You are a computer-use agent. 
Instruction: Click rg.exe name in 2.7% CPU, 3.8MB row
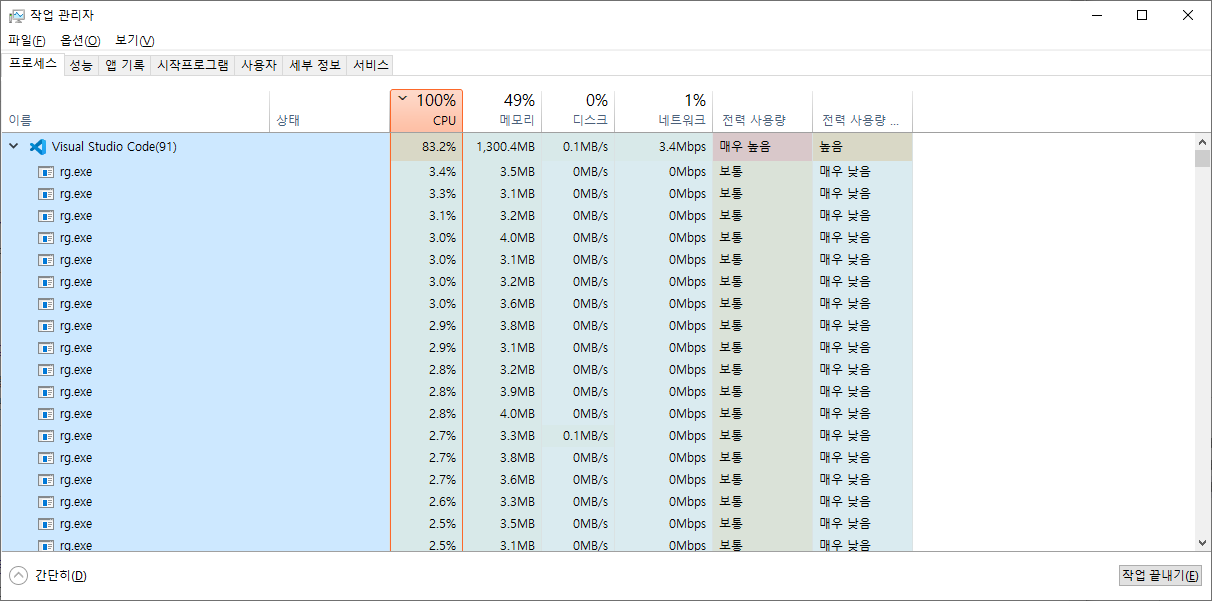pyautogui.click(x=76, y=457)
